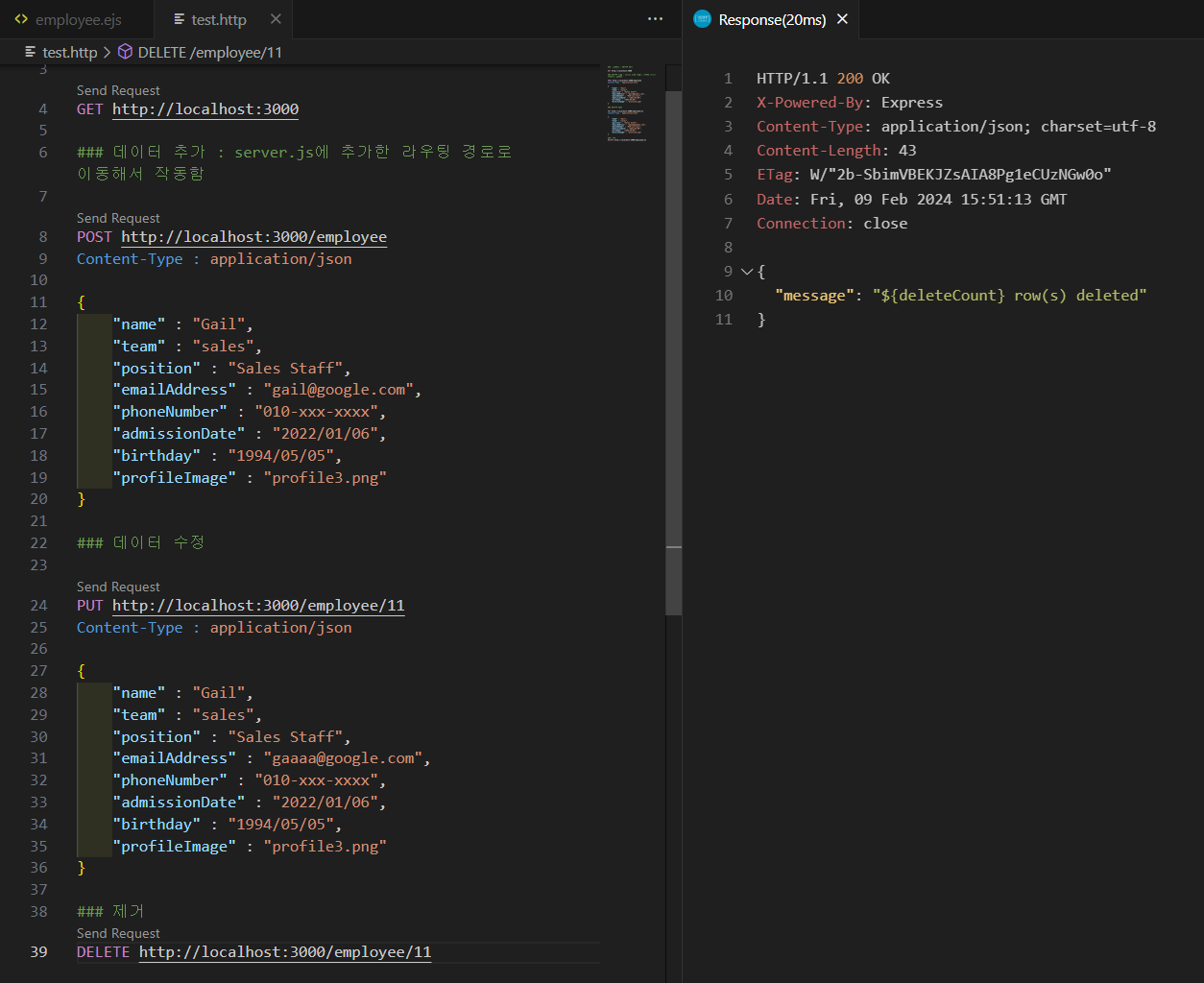
Task: Collapse JSON body fold arrow in response
Action: (746, 272)
